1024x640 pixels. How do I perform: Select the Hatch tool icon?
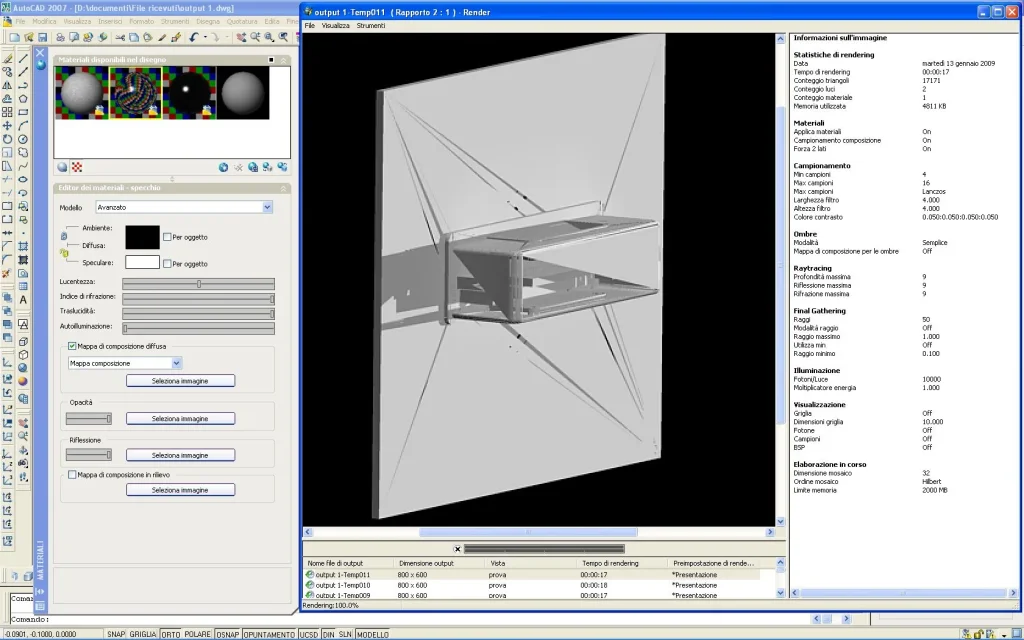click(23, 246)
